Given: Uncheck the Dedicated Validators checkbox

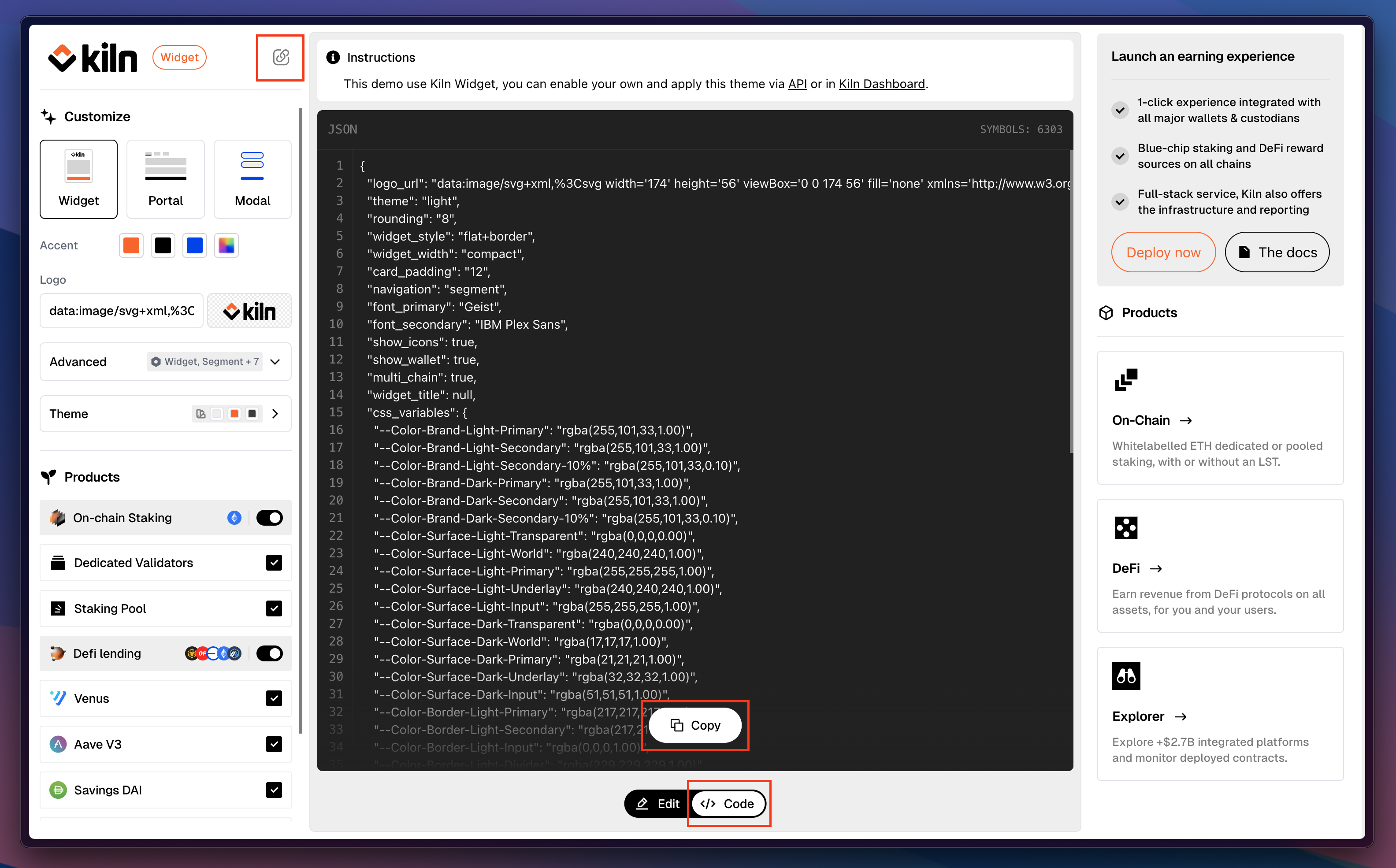Looking at the screenshot, I should click(x=274, y=563).
